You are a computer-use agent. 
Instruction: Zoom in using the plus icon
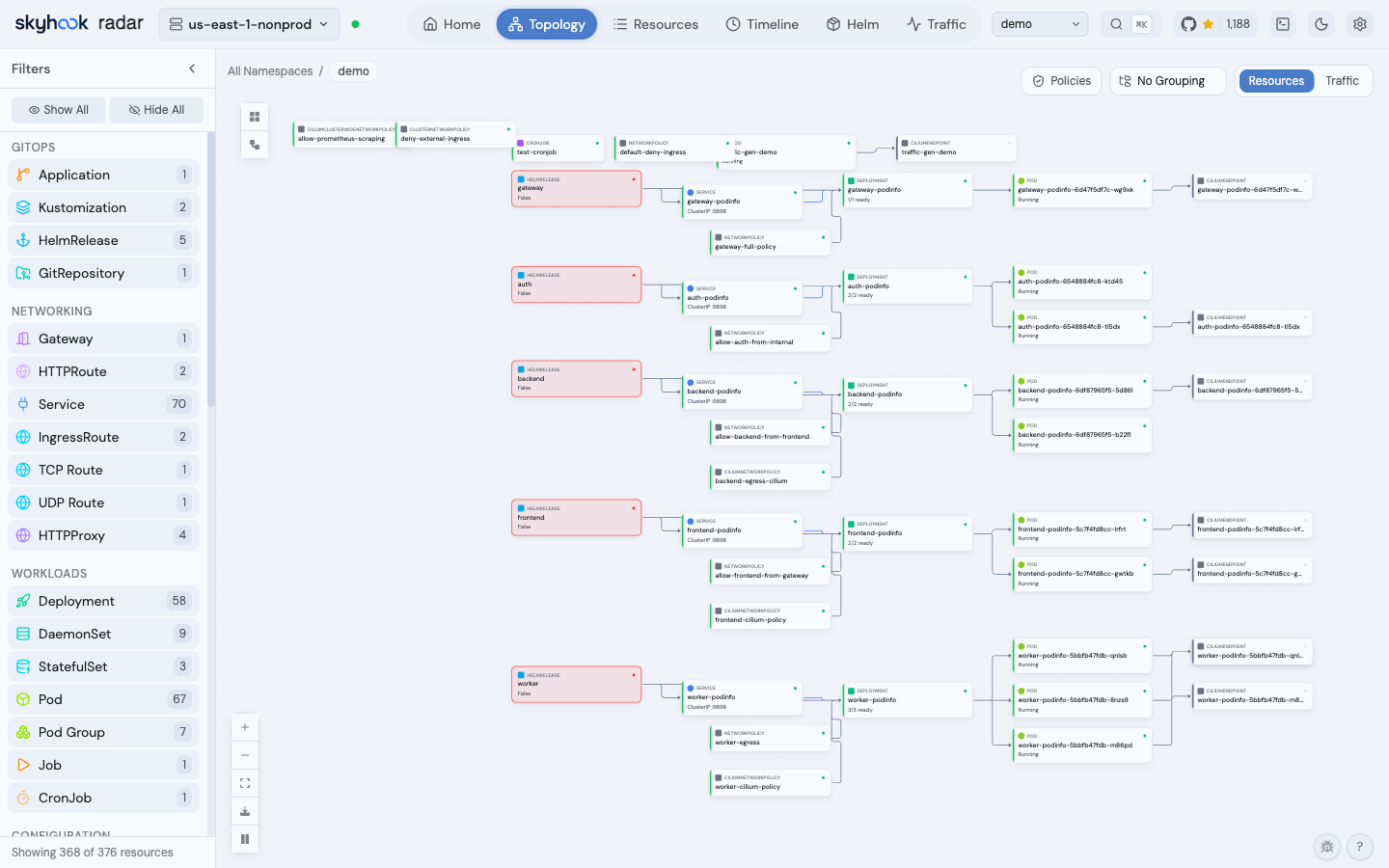tap(245, 727)
